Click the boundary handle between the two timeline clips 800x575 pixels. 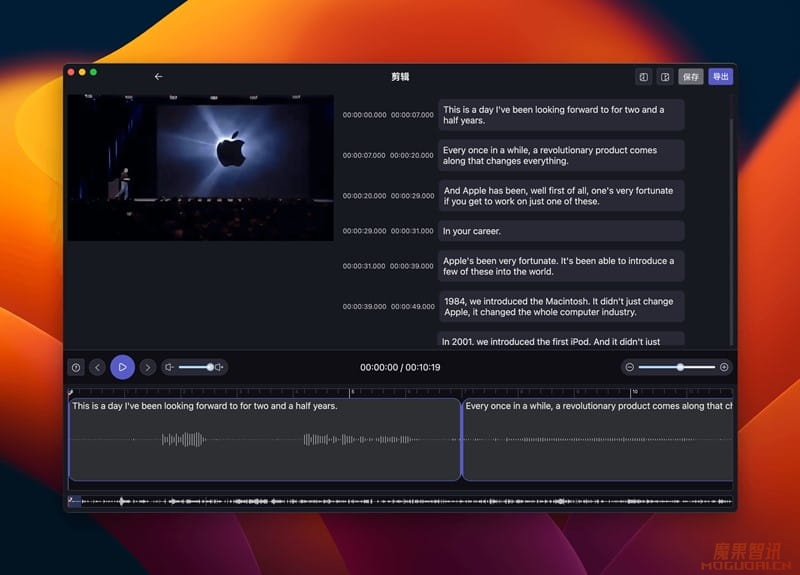[461, 439]
